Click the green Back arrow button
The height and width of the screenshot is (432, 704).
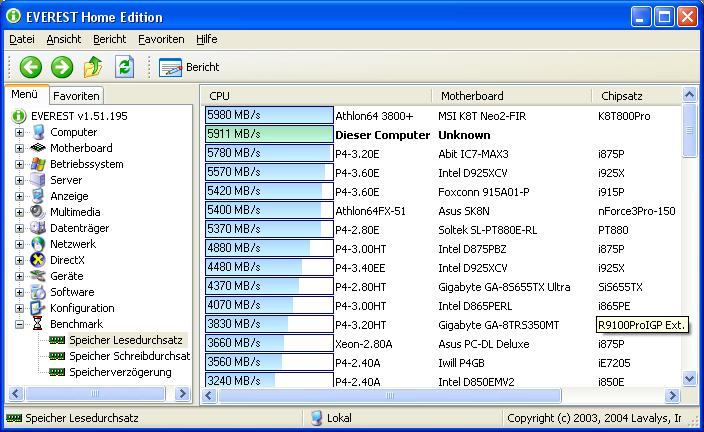click(31, 67)
